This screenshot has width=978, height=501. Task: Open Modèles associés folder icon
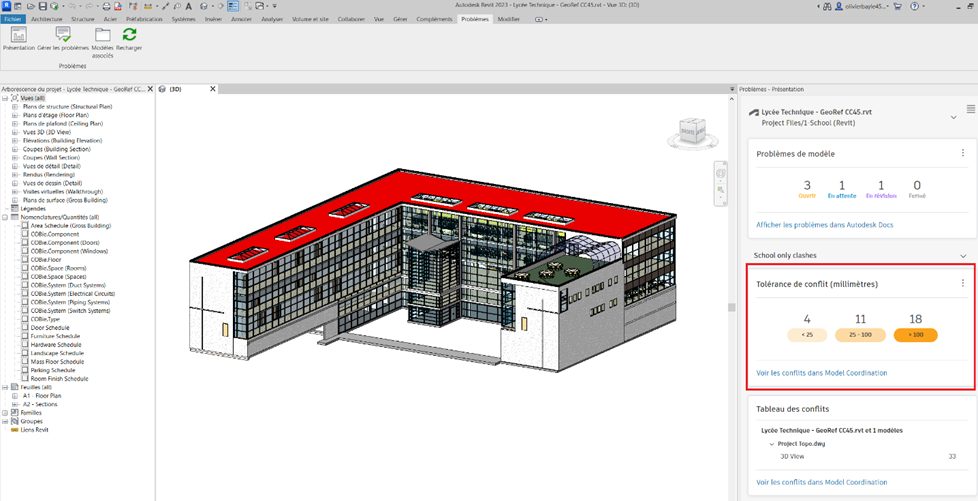coord(102,34)
